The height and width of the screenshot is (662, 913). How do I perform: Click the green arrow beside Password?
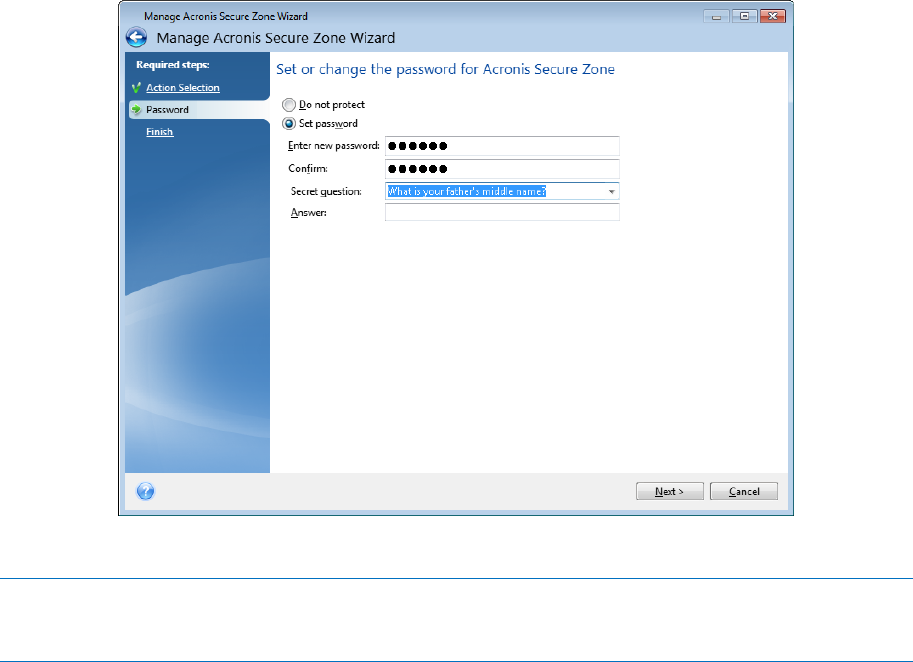[136, 109]
